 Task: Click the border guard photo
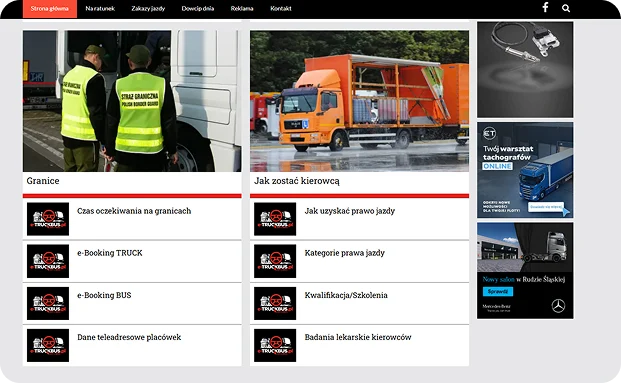pos(132,101)
